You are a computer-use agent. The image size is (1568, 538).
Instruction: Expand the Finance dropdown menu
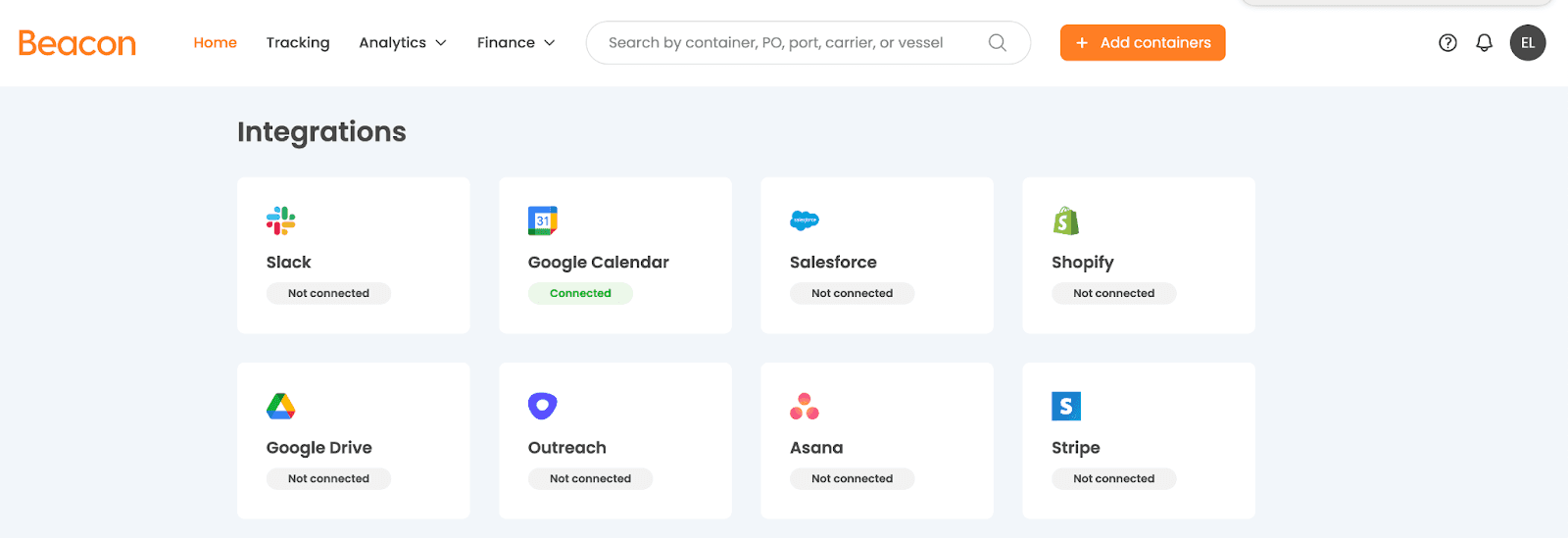pos(516,43)
